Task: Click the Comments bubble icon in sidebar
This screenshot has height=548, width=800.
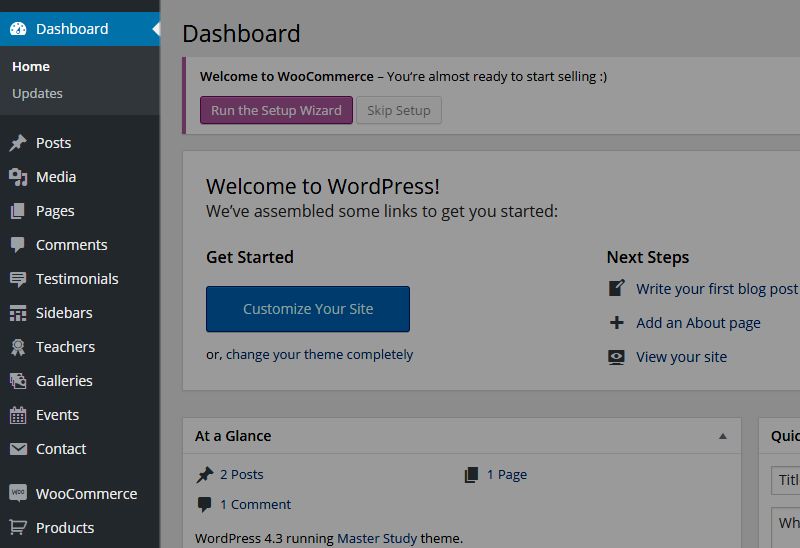Action: pos(18,245)
